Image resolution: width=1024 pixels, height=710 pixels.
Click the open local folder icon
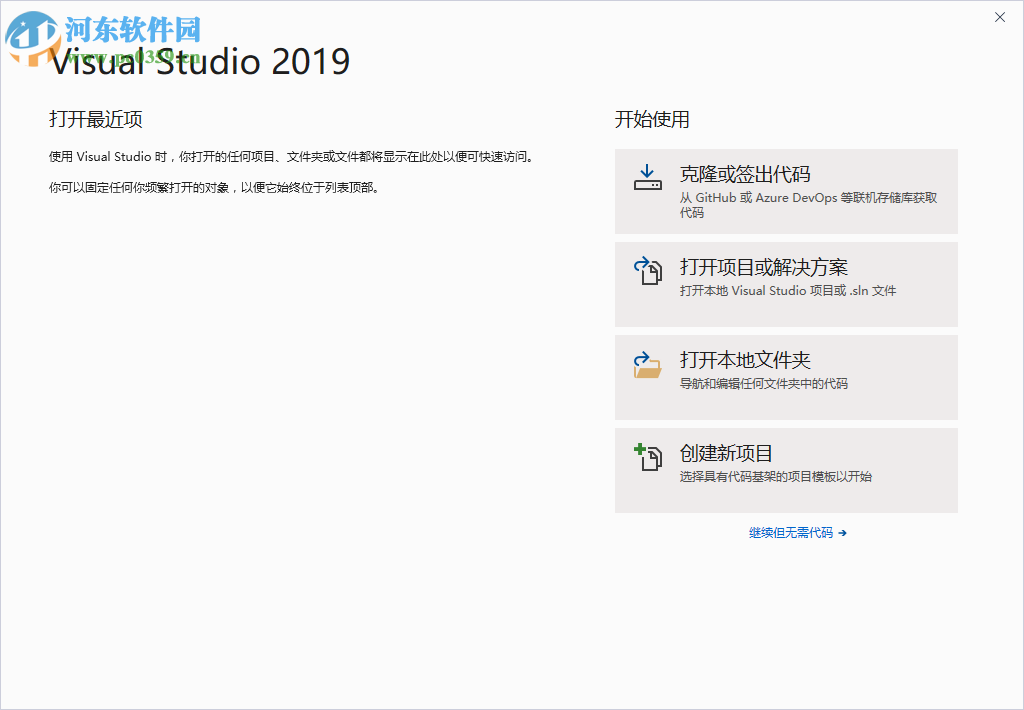tap(647, 365)
